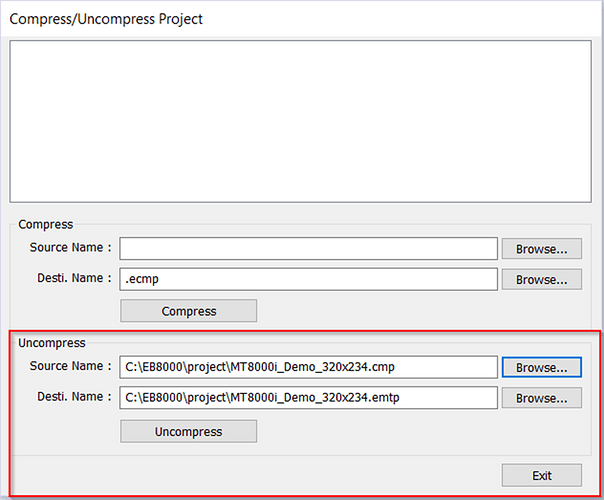Click inside the large empty output log box

tap(300, 120)
